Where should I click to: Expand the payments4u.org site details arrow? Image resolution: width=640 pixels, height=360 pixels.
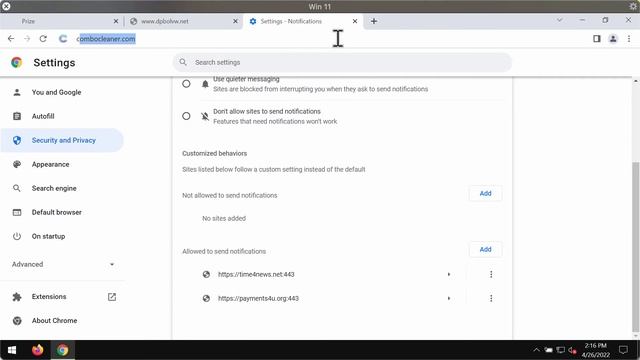(449, 298)
